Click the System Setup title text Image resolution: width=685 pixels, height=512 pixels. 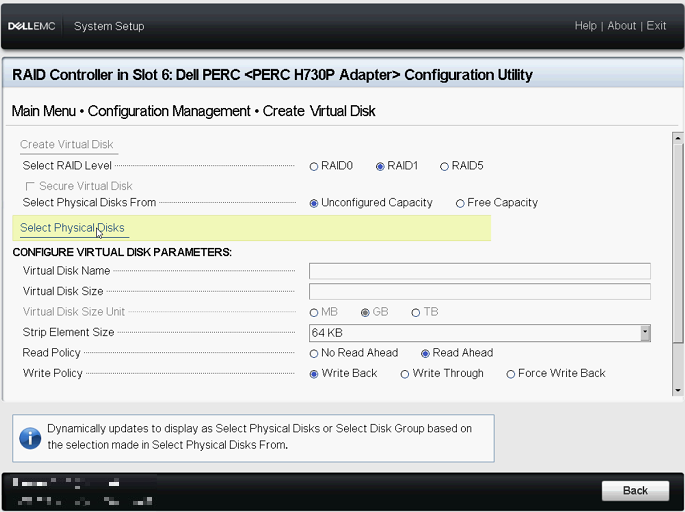[x=109, y=26]
